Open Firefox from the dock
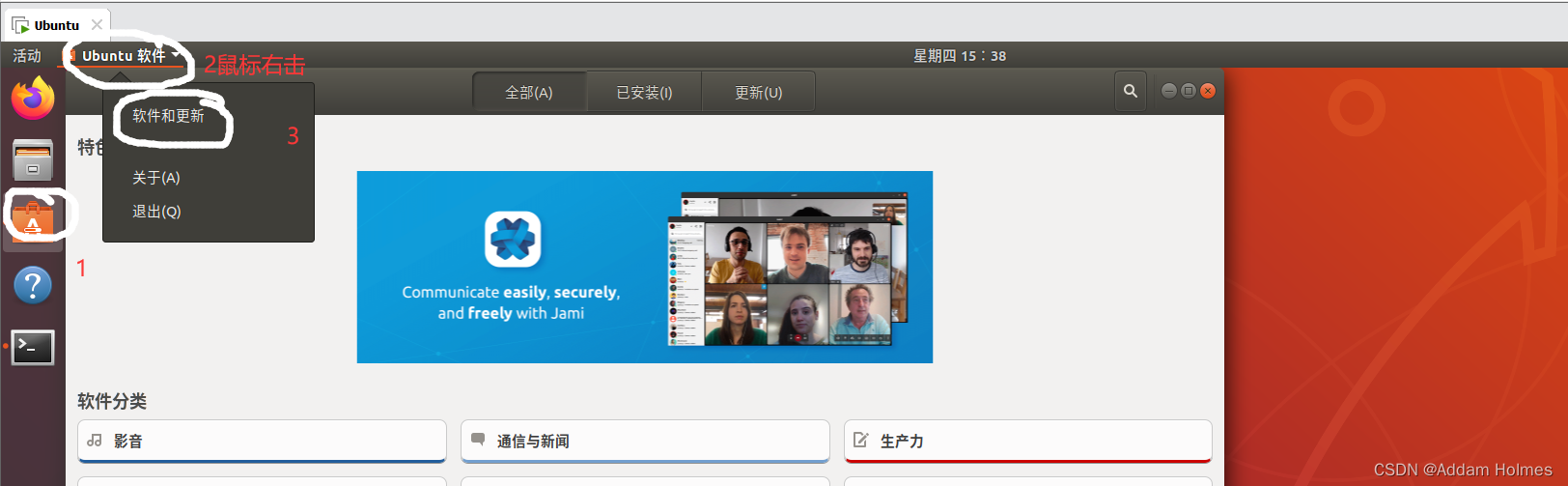Screen dimensions: 1568x486 pos(33,99)
